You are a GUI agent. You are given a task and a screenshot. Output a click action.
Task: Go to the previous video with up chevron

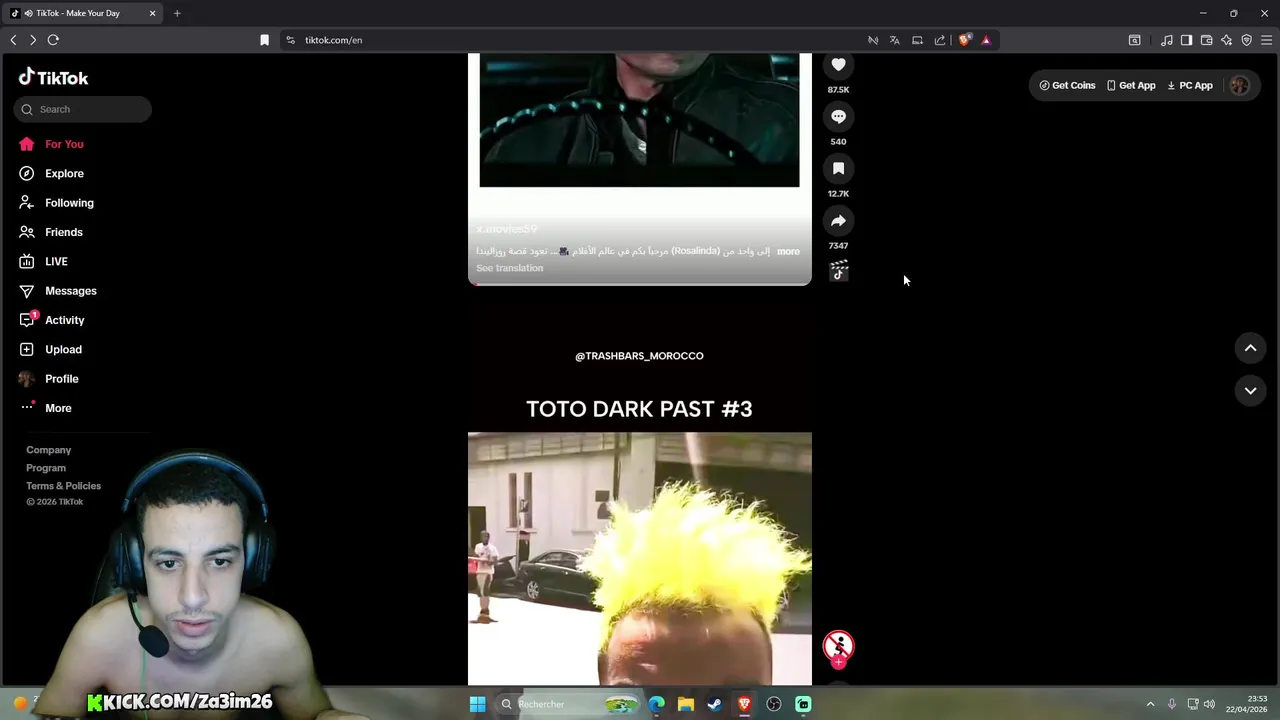click(x=1250, y=348)
